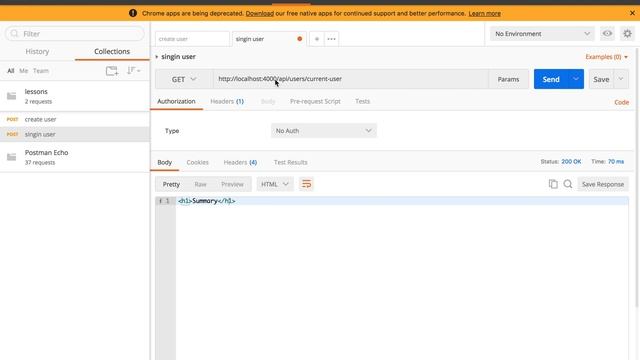The height and width of the screenshot is (360, 640).
Task: Close the Chrome apps deprecation banner
Action: [632, 13]
